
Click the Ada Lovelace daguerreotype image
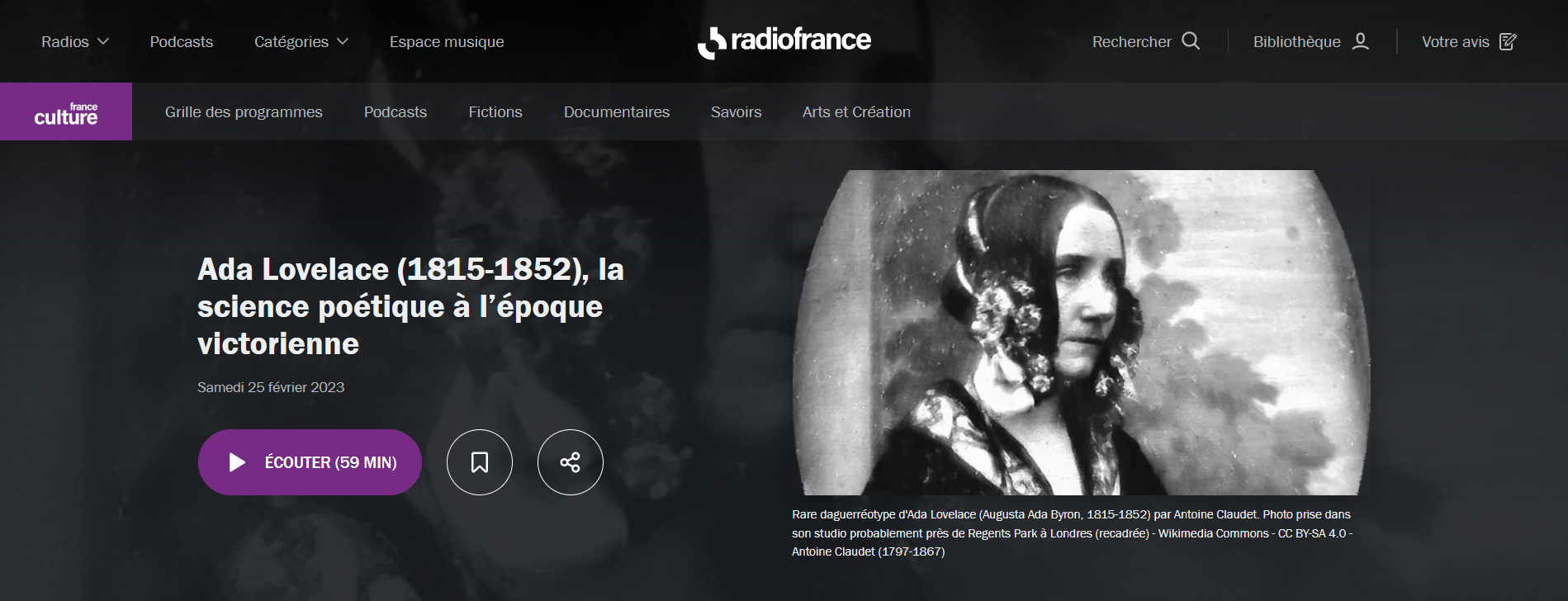point(1082,333)
